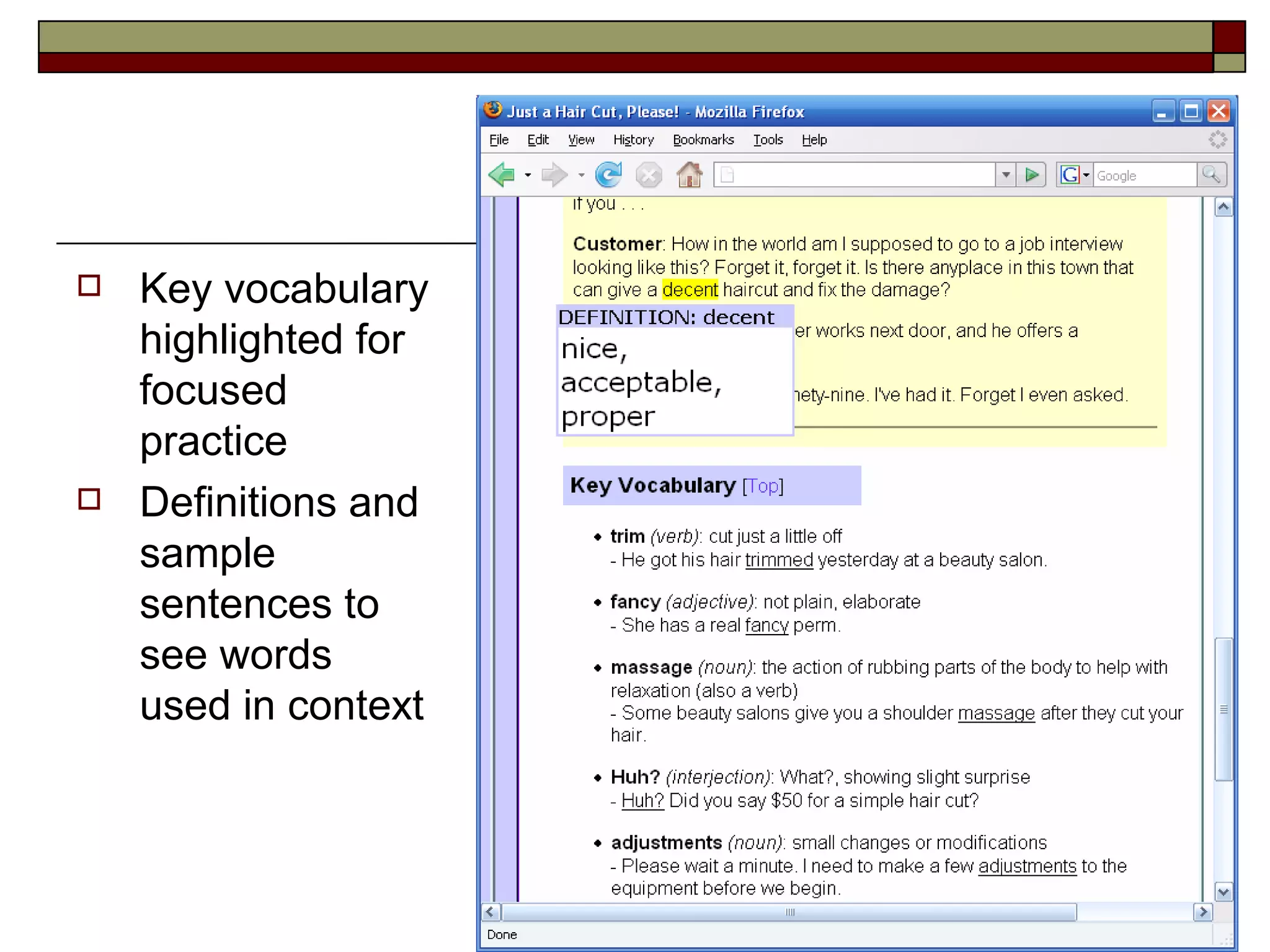Click the green Back arrow in Firefox
Screen dimensions: 1270x952
pos(502,175)
